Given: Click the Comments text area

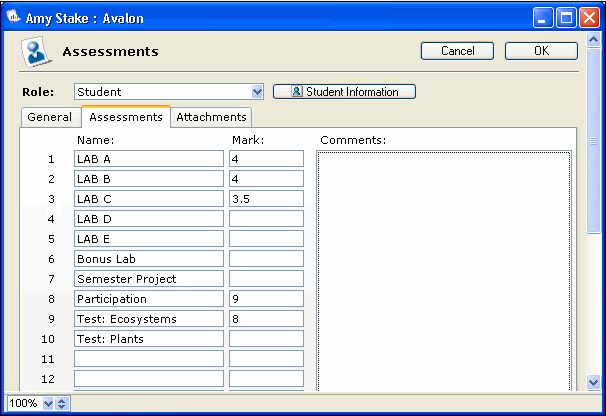Looking at the screenshot, I should click(x=444, y=270).
